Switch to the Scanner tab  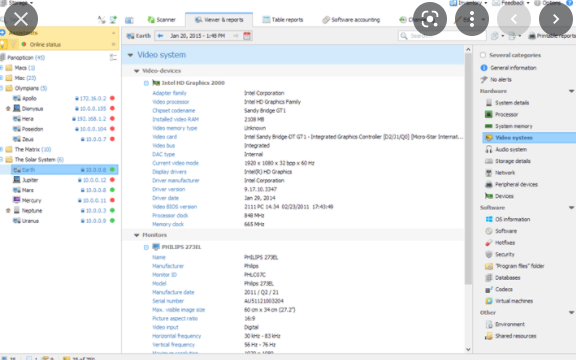[x=161, y=20]
